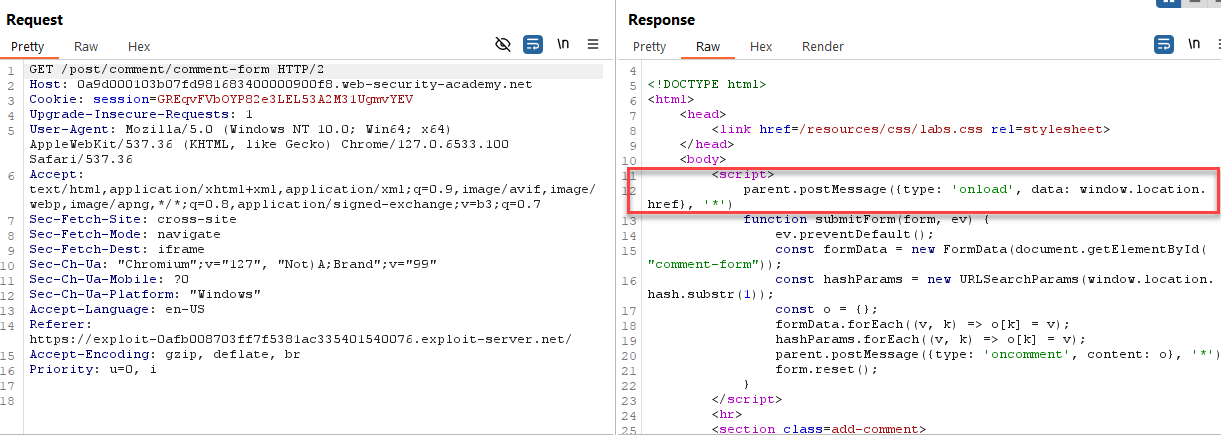Click the Host header line in Request
This screenshot has width=1221, height=435.
[280, 85]
